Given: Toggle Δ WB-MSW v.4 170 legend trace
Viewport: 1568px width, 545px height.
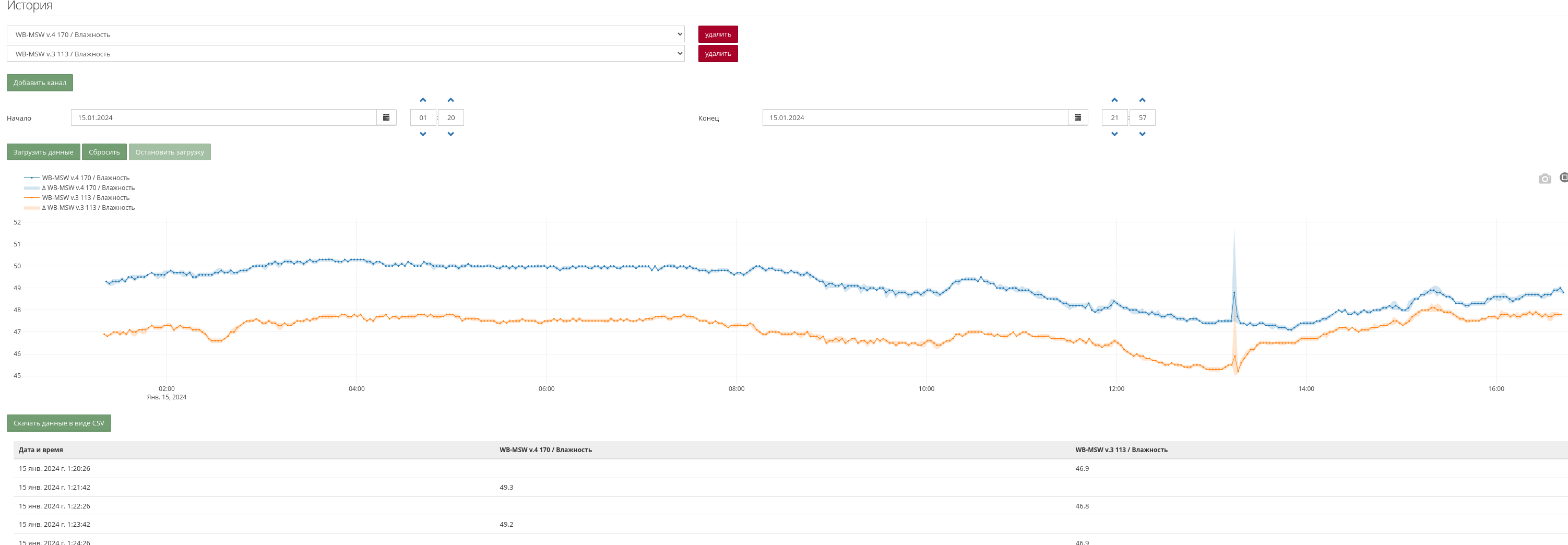Looking at the screenshot, I should [79, 187].
